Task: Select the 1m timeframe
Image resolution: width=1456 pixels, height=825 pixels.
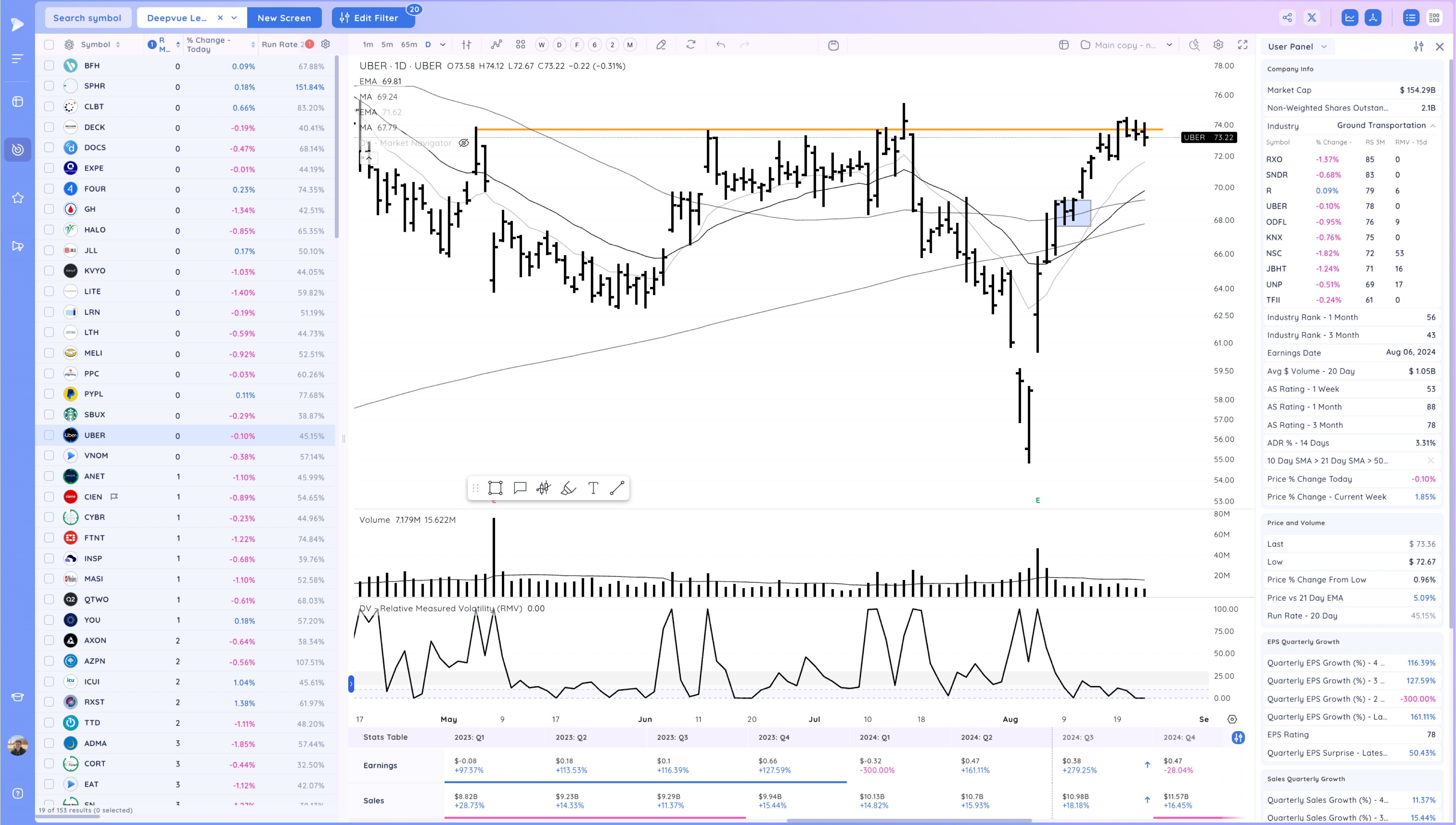Action: (x=368, y=45)
